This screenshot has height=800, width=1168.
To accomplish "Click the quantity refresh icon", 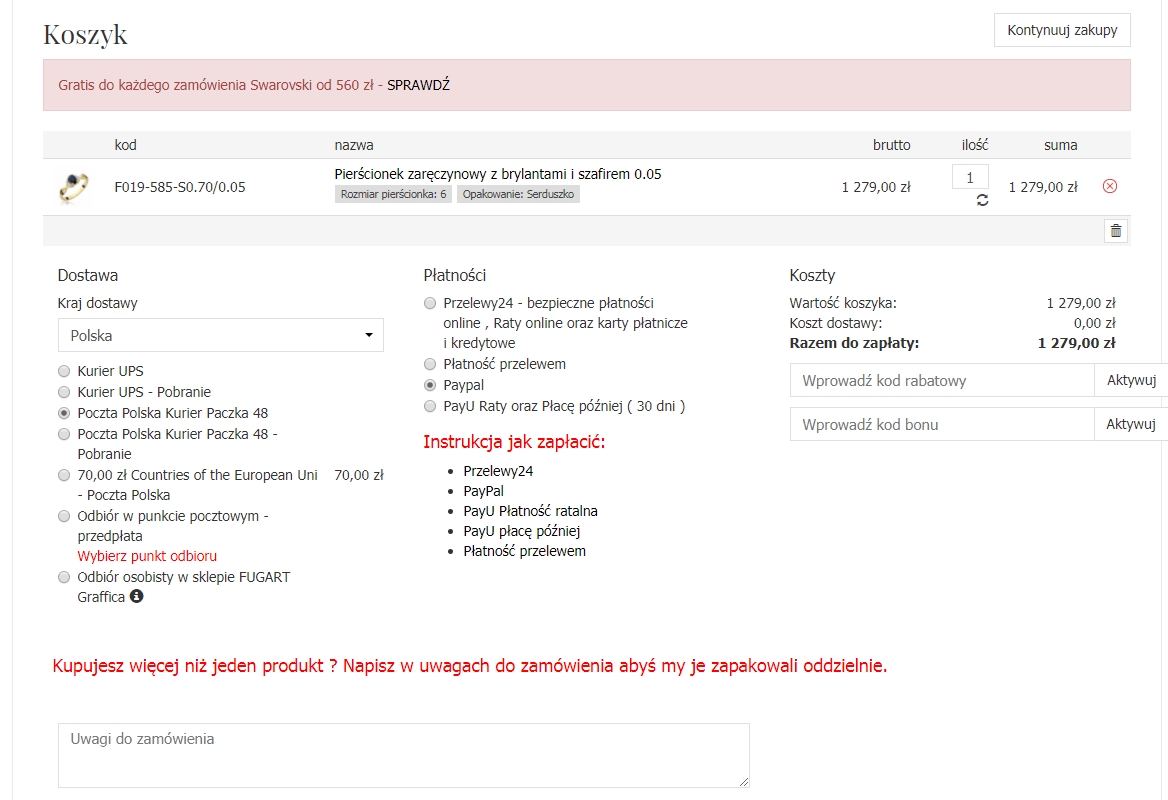I will (982, 200).
